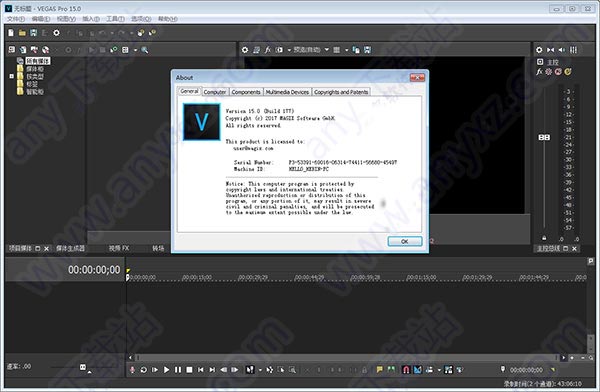Screen dimensions: 600x392
Task: Toggle the enable snapping magnet icon
Action: click(x=406, y=369)
